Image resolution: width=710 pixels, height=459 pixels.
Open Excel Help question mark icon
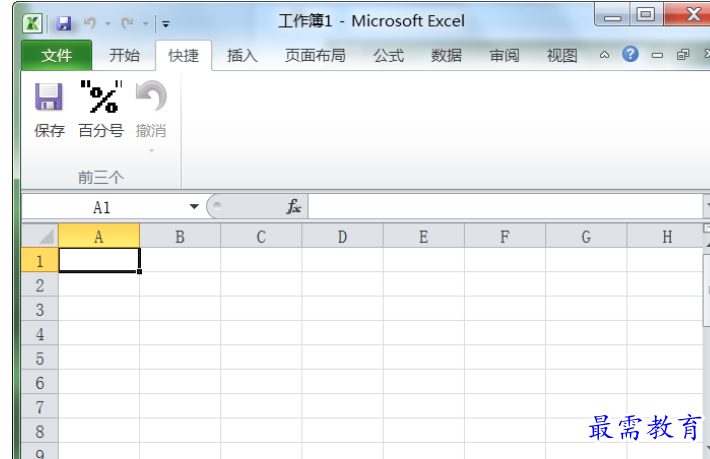coord(630,54)
